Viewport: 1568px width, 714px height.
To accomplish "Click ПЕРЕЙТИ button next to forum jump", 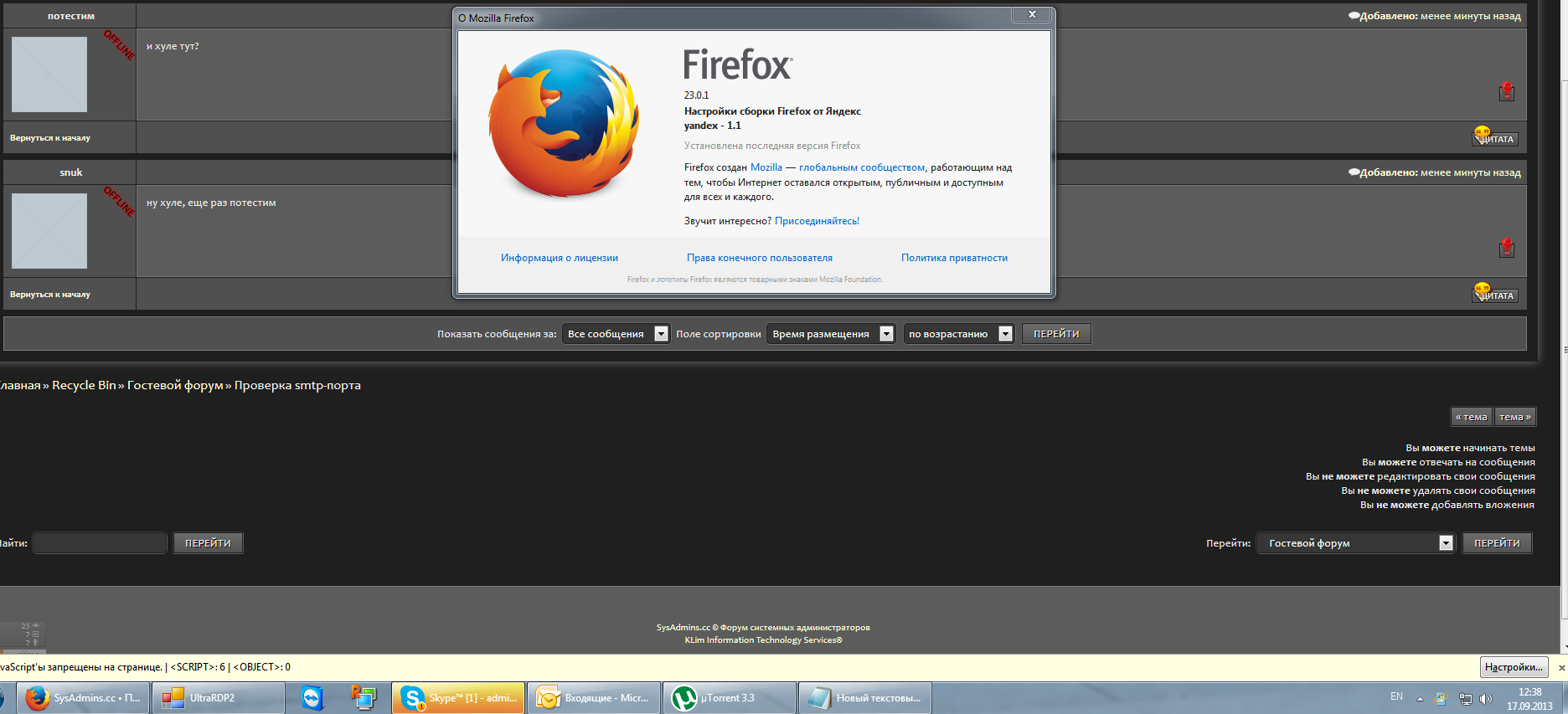I will tap(1497, 543).
